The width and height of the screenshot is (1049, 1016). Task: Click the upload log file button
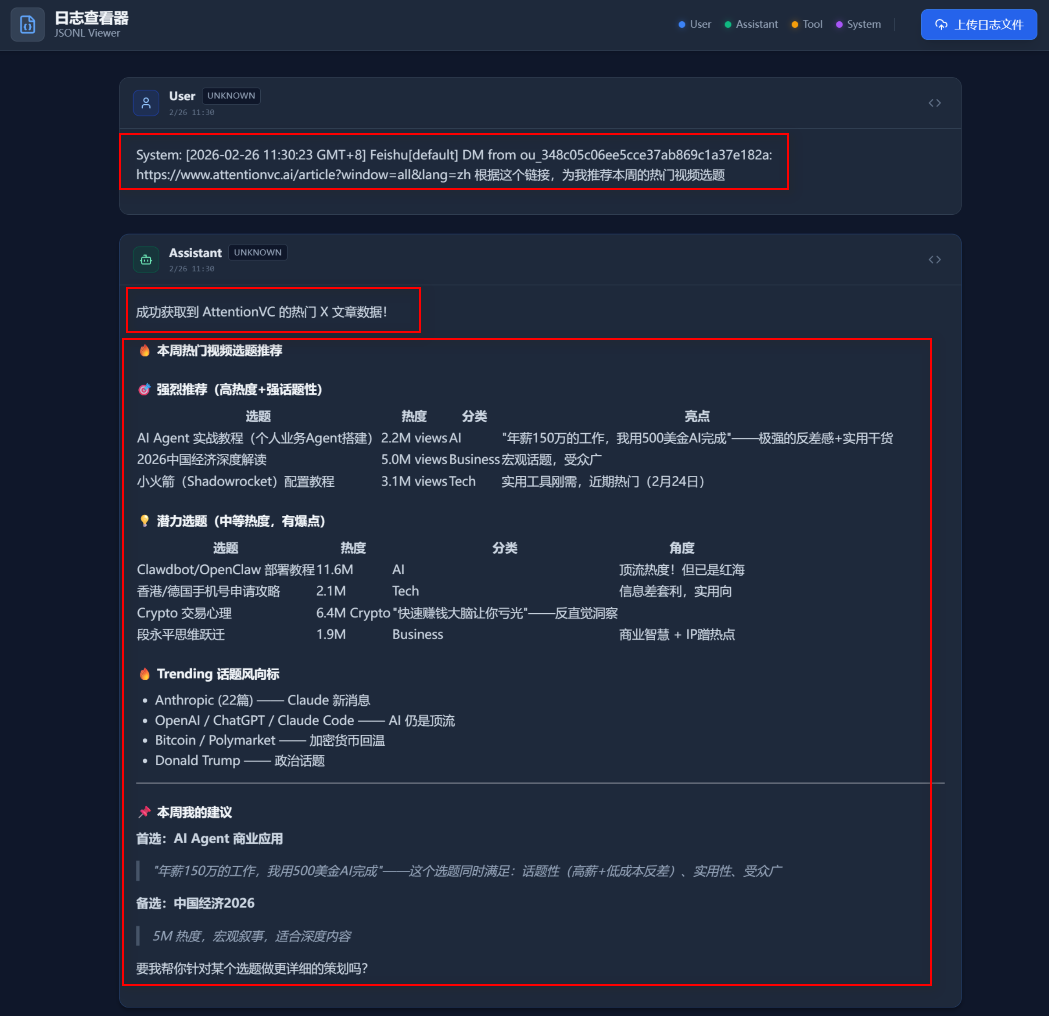click(x=978, y=25)
